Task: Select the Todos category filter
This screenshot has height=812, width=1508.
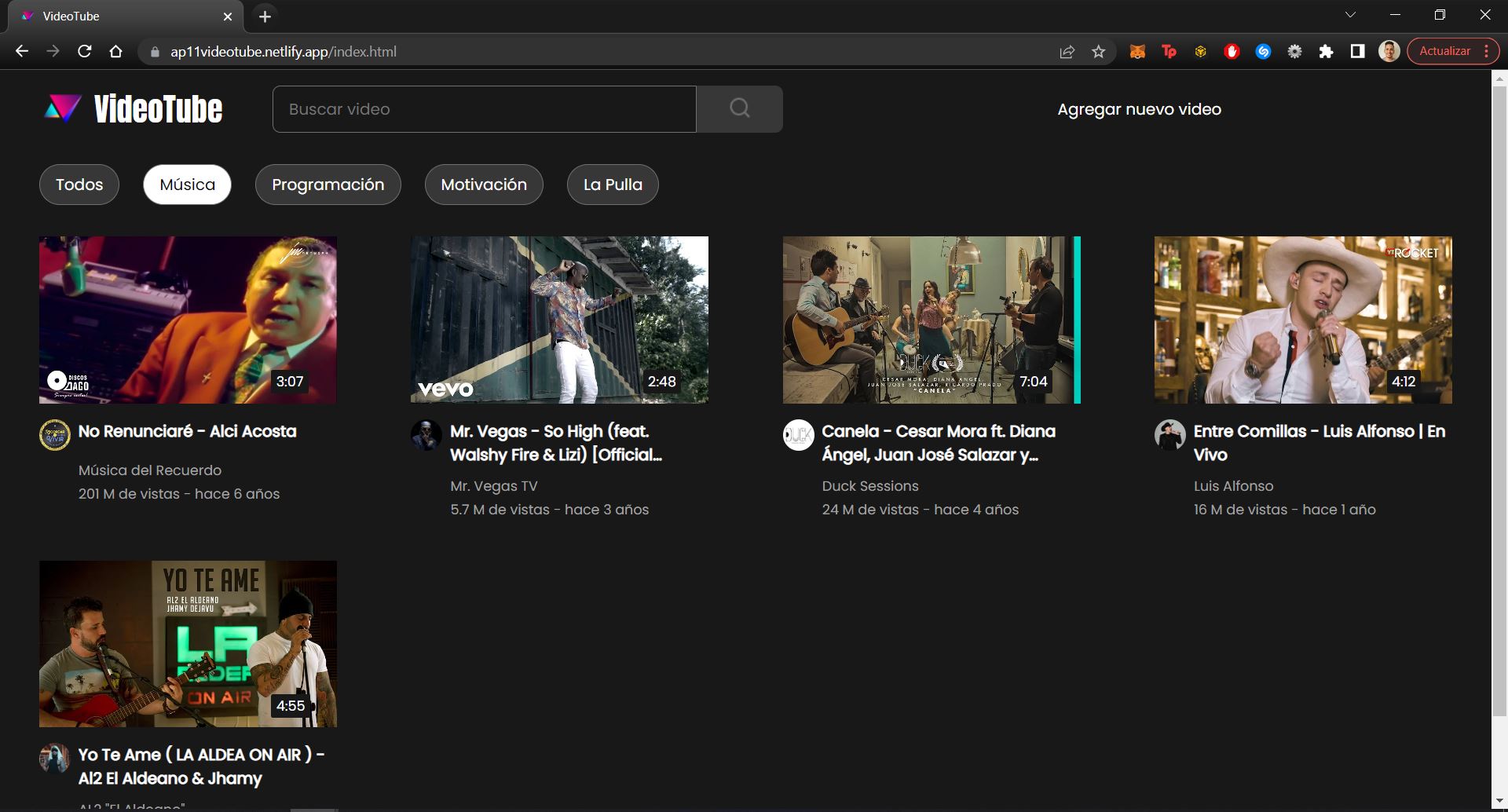Action: tap(79, 185)
